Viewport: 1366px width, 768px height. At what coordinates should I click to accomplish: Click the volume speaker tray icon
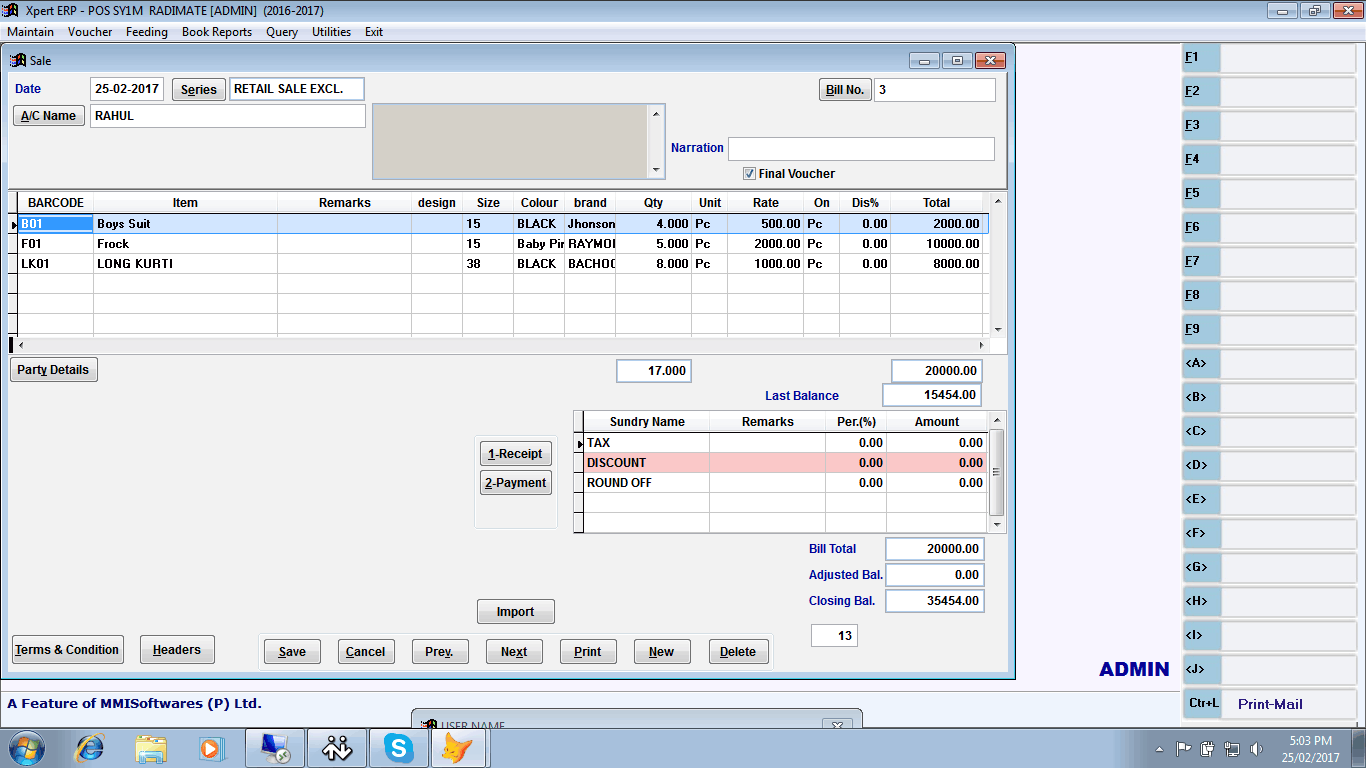coord(1257,749)
